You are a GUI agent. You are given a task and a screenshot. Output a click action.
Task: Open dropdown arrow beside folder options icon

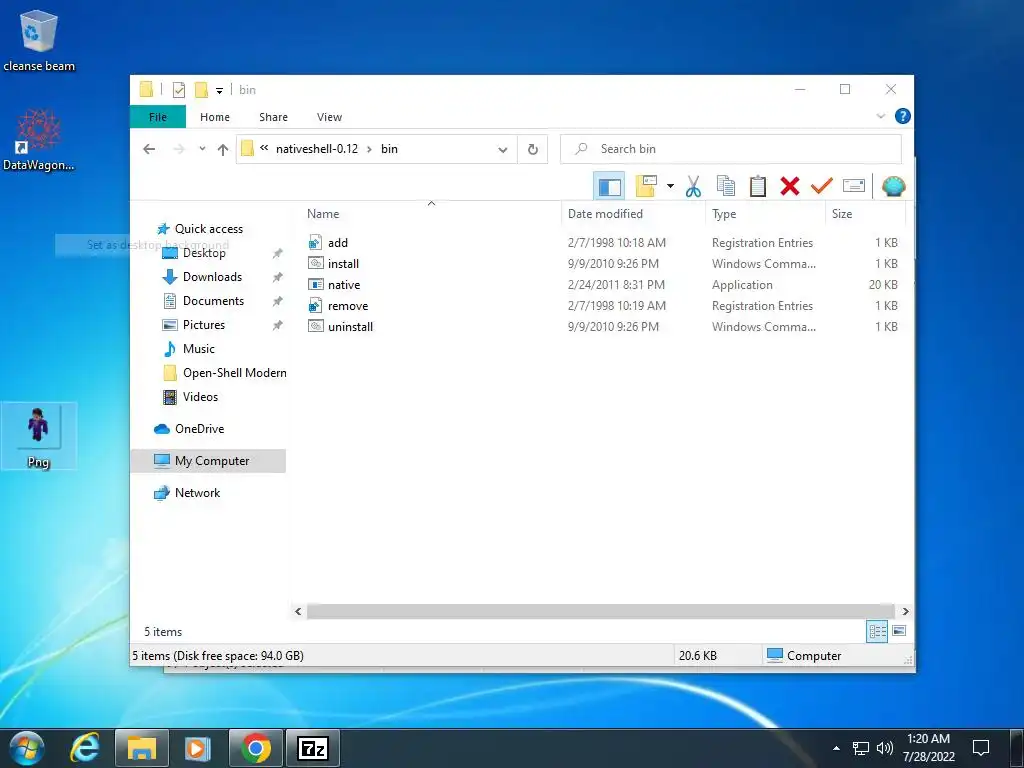[x=670, y=186]
